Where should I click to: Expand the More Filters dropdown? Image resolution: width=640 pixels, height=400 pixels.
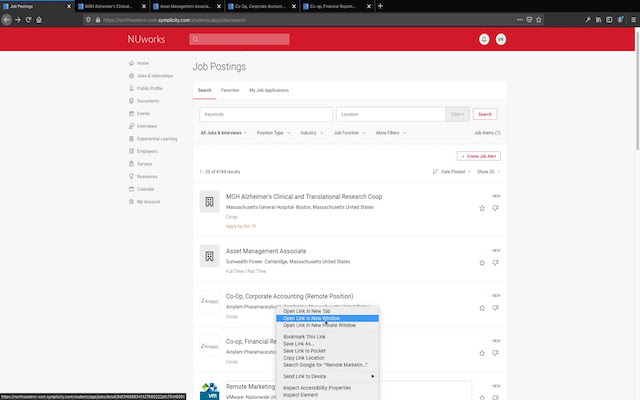391,133
